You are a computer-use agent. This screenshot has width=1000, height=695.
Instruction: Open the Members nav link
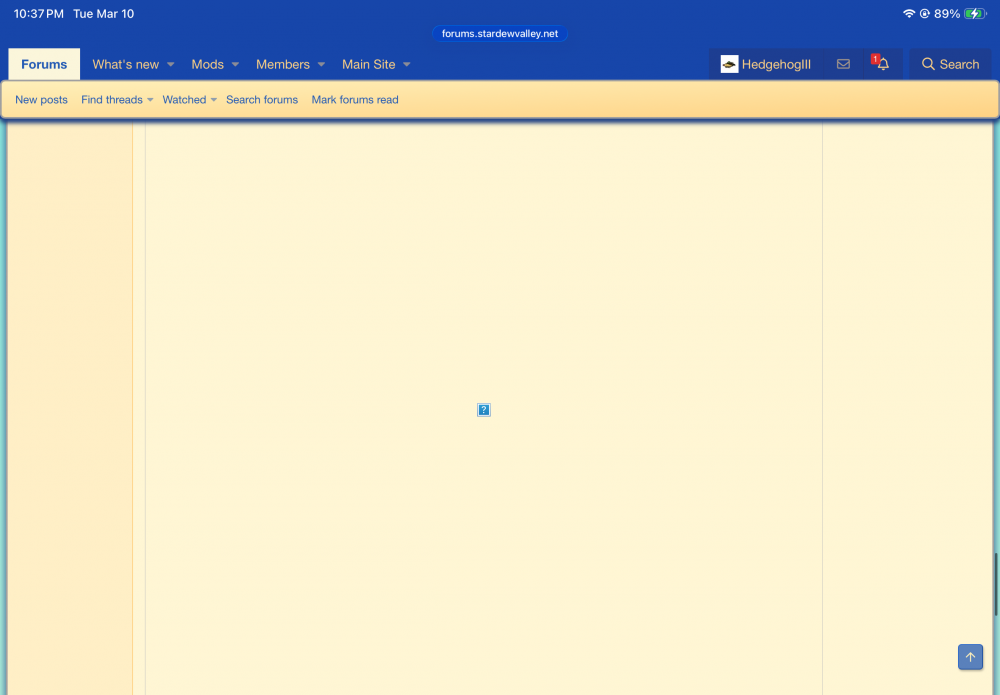point(282,64)
